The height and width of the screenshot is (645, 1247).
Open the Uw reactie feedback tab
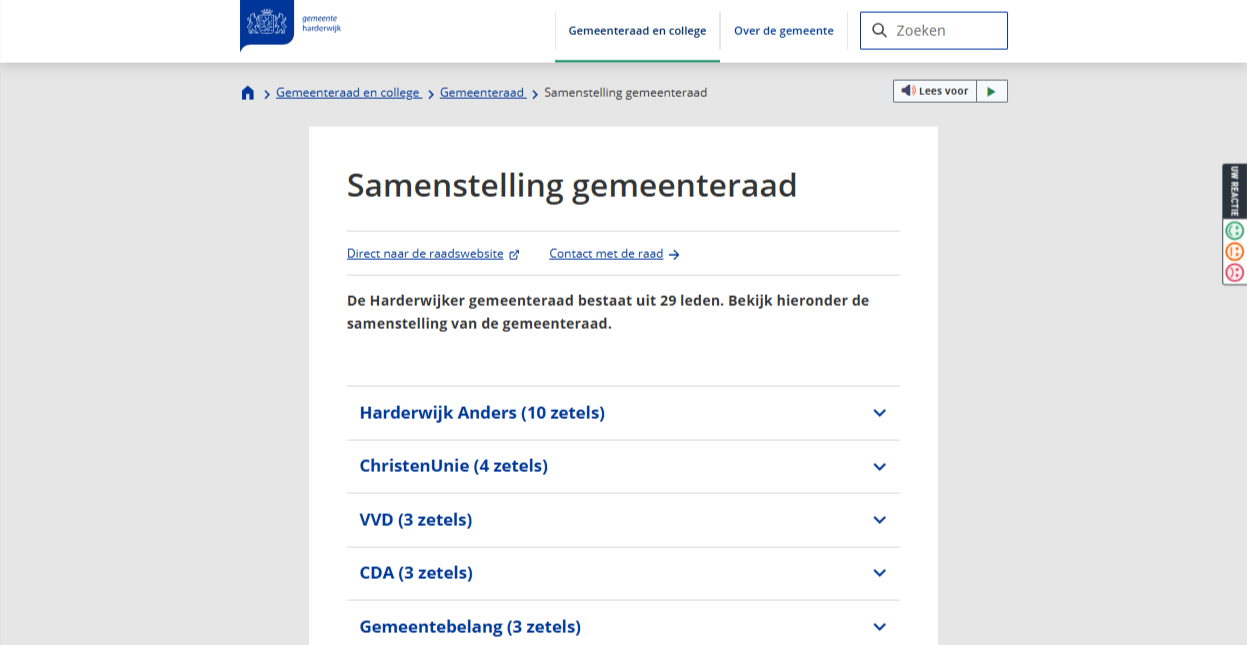click(1235, 191)
